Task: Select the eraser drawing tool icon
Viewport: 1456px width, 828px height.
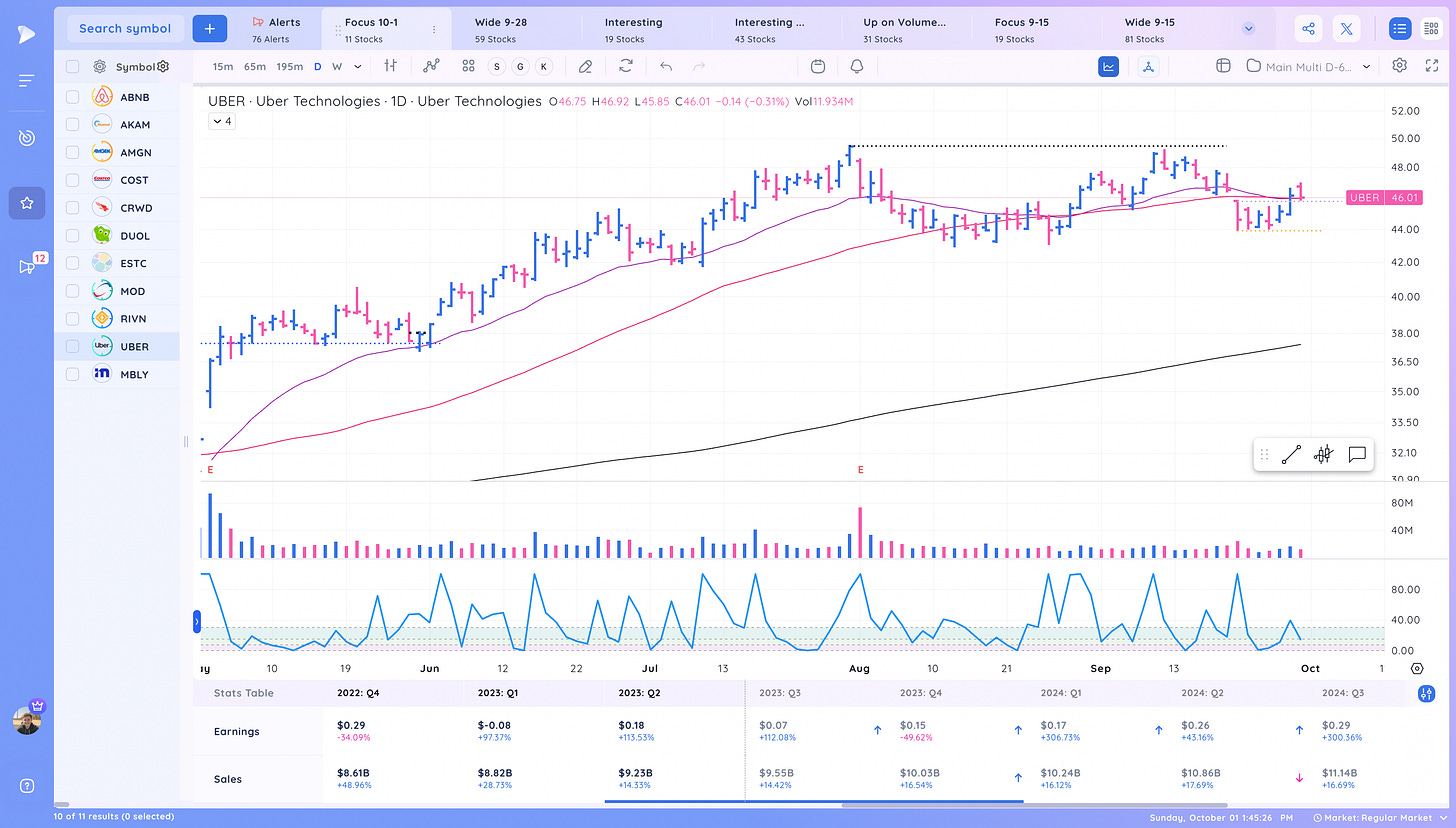Action: tap(585, 66)
